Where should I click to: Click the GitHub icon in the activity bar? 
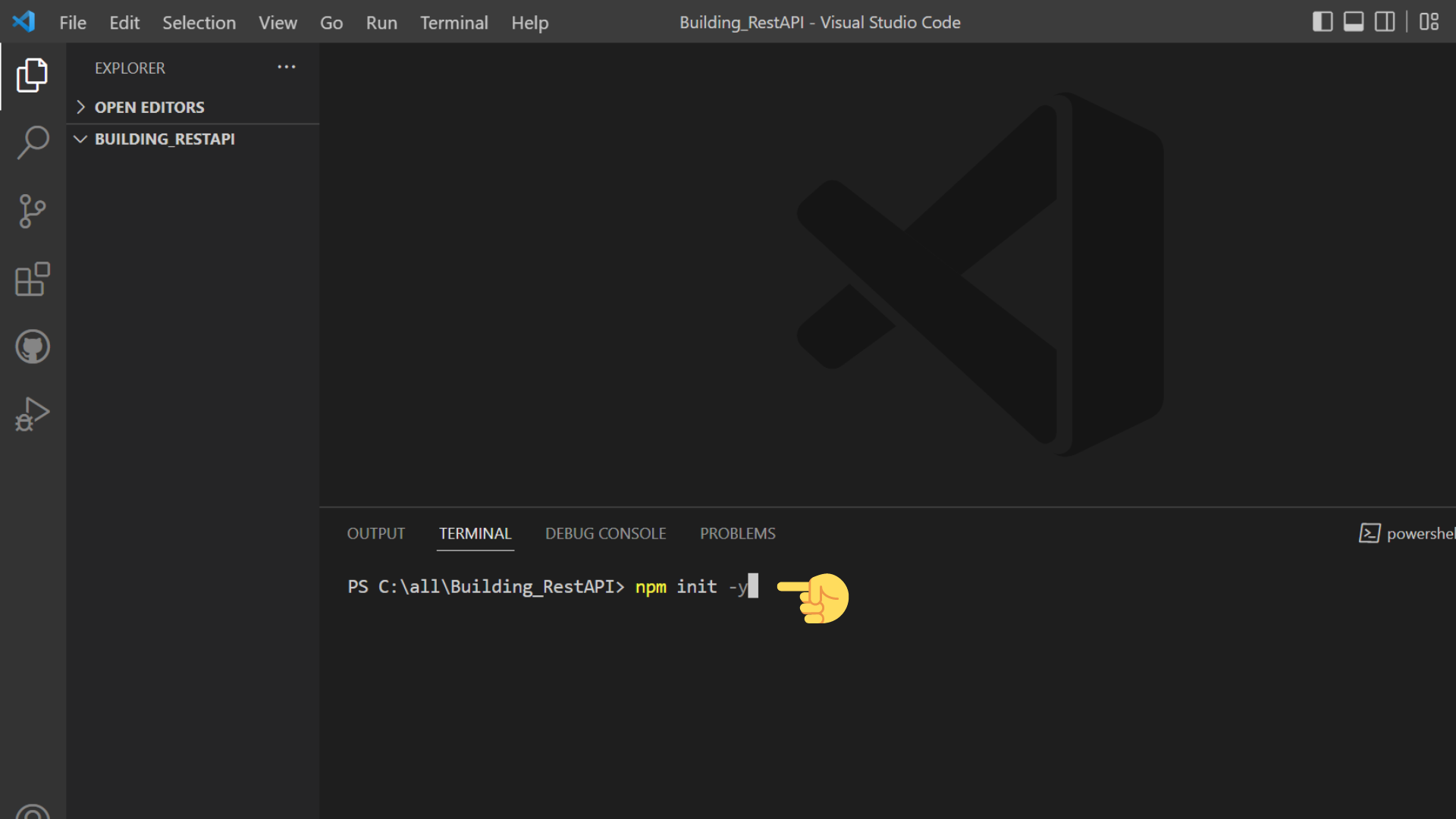[x=33, y=347]
